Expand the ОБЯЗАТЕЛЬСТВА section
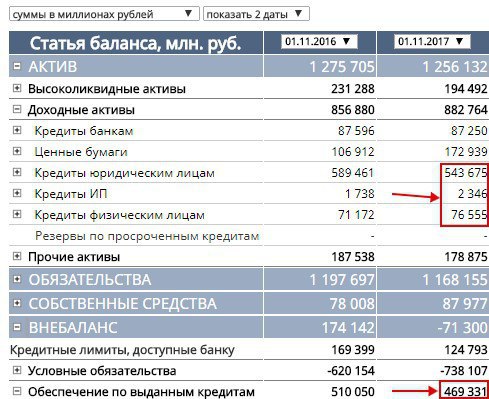The width and height of the screenshot is (489, 399). point(17,279)
